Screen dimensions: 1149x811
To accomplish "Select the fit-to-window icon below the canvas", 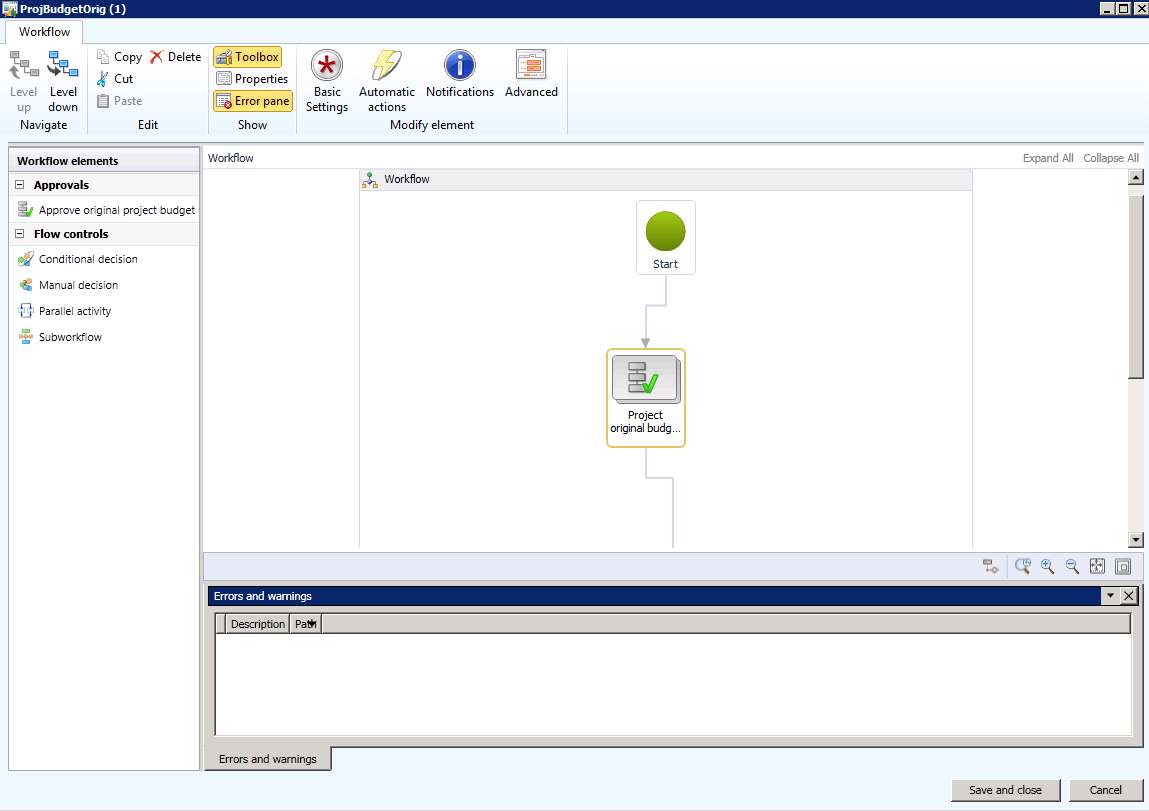I will coord(1097,566).
